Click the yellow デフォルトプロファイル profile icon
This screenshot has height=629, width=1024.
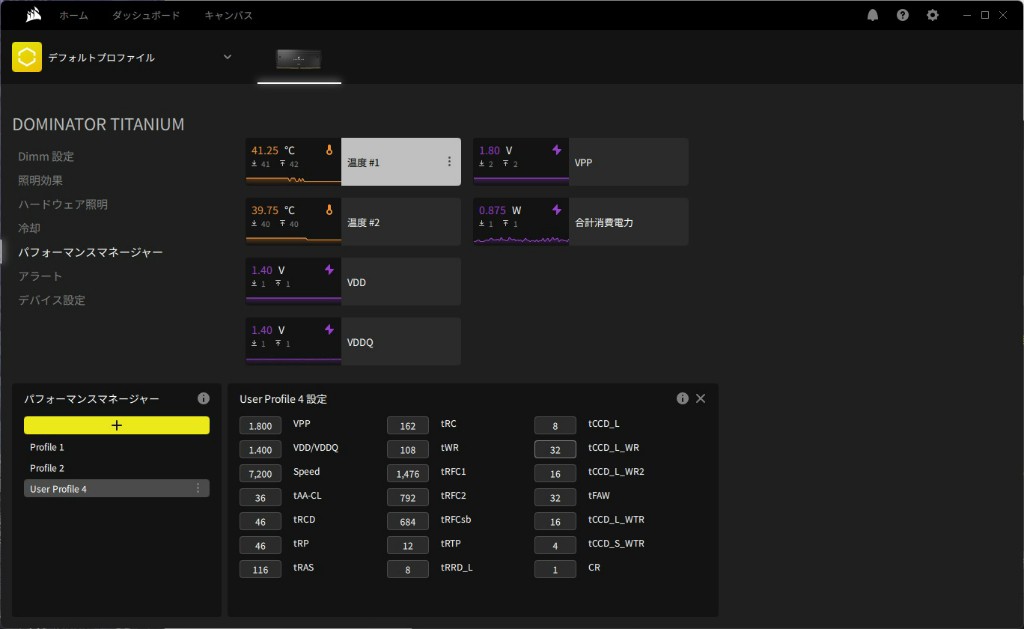point(27,57)
